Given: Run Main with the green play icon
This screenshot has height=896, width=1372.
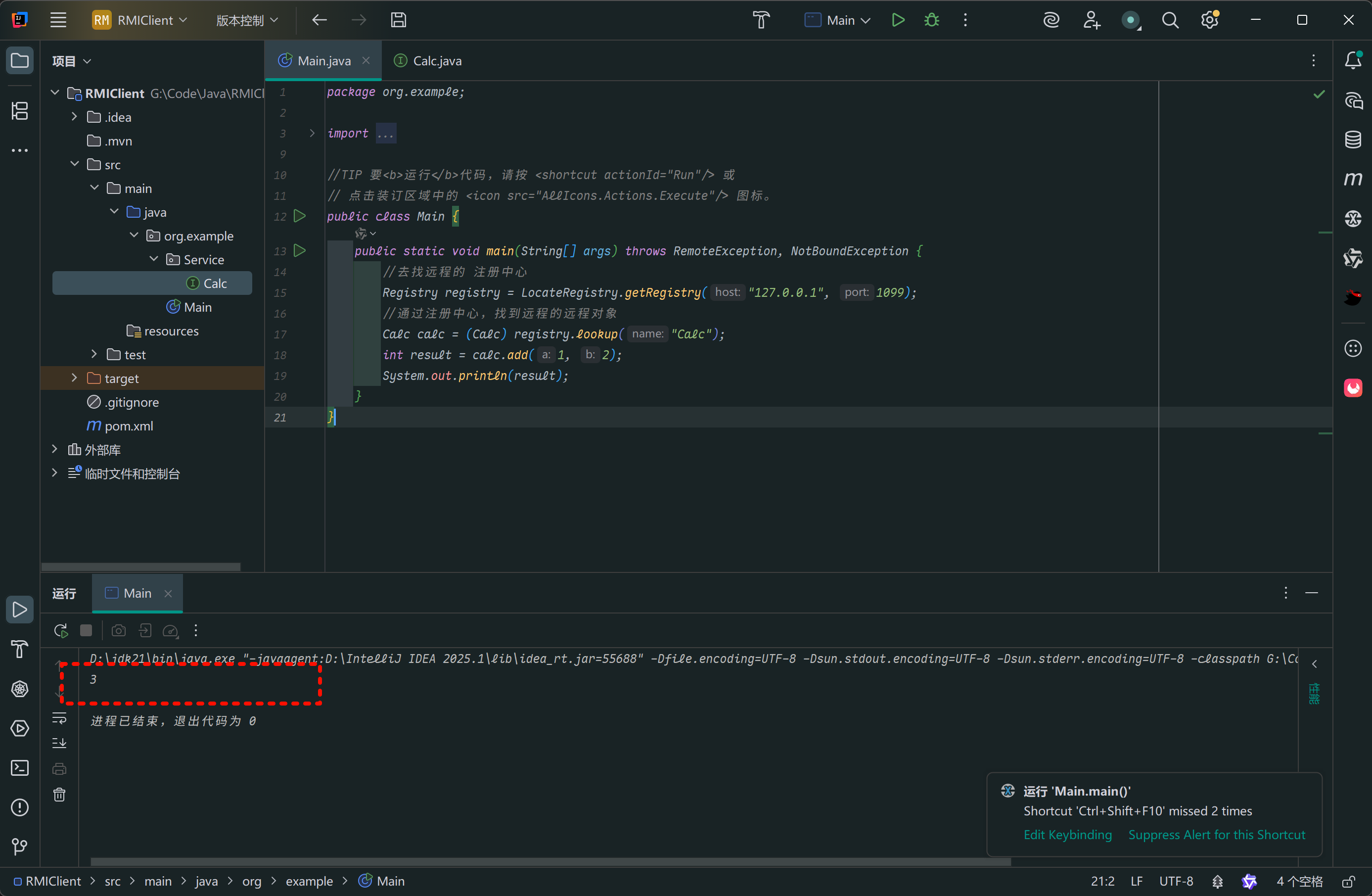Looking at the screenshot, I should pos(898,20).
